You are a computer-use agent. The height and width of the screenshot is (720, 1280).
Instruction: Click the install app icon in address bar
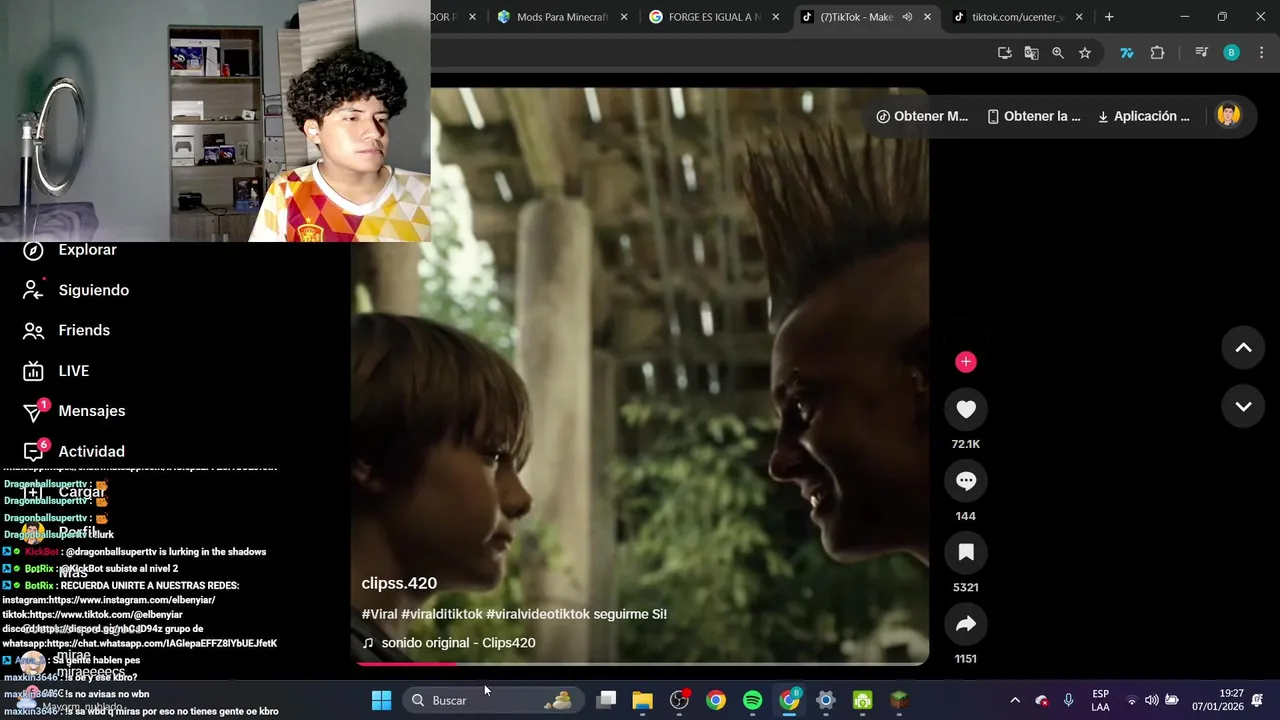[x=1005, y=53]
